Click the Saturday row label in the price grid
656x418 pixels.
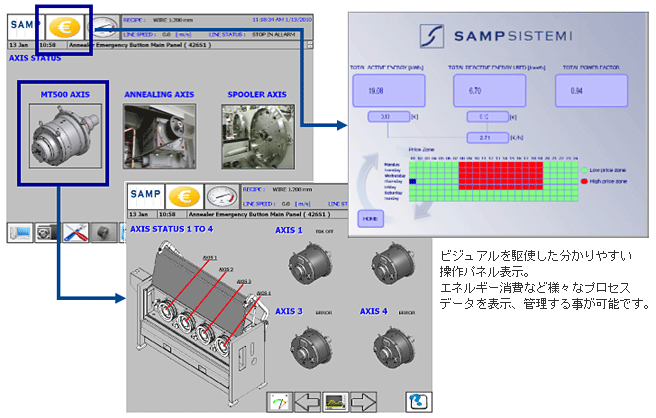(x=391, y=193)
